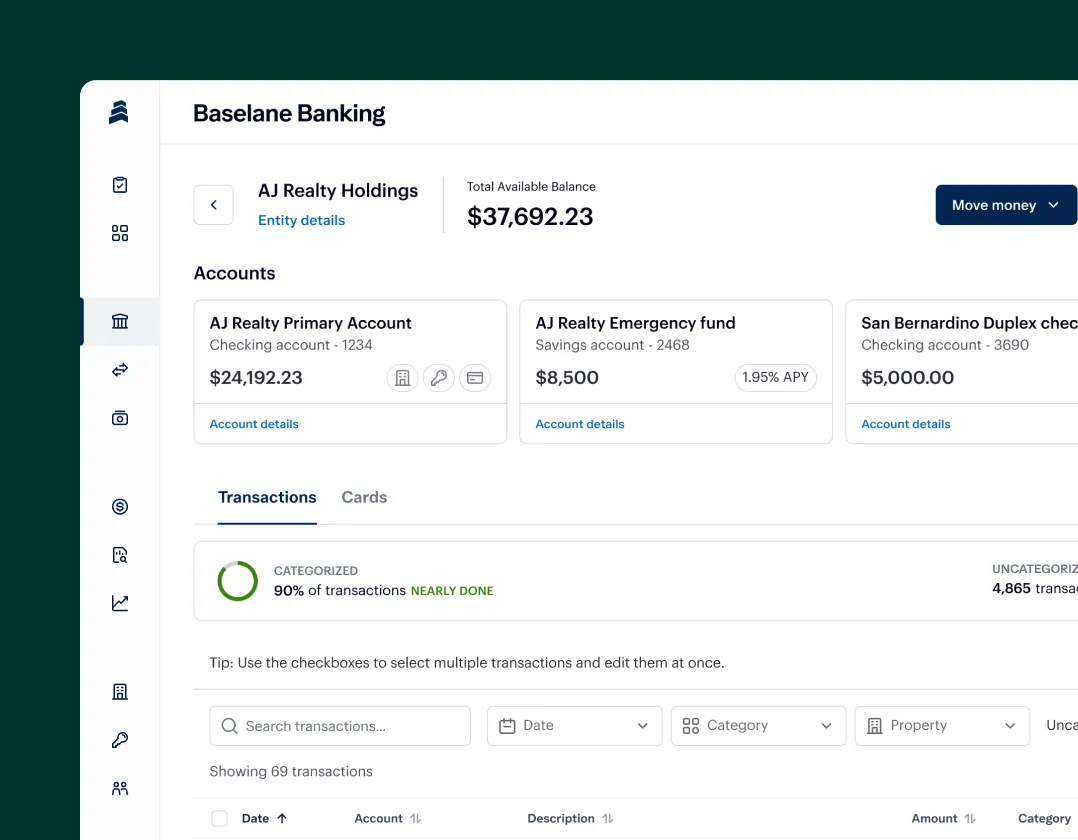Sort by Description column header
Image resolution: width=1078 pixels, height=840 pixels.
[570, 819]
